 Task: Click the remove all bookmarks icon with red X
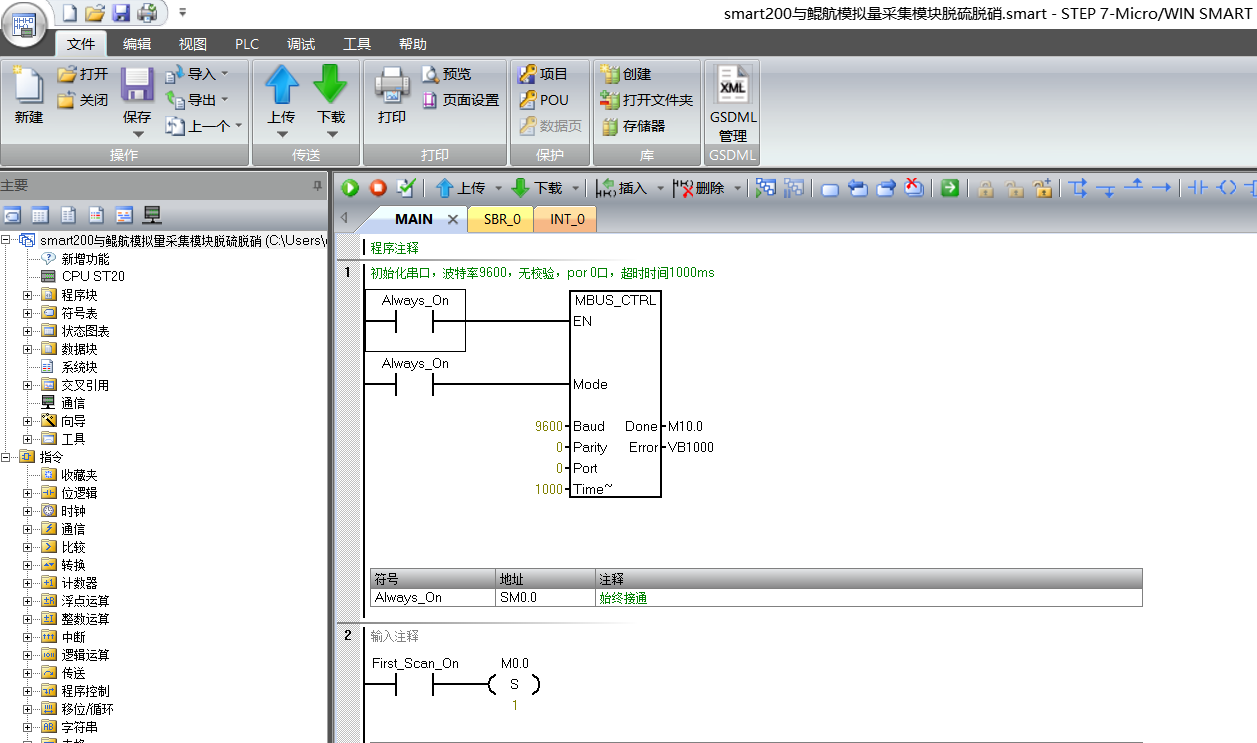click(914, 188)
